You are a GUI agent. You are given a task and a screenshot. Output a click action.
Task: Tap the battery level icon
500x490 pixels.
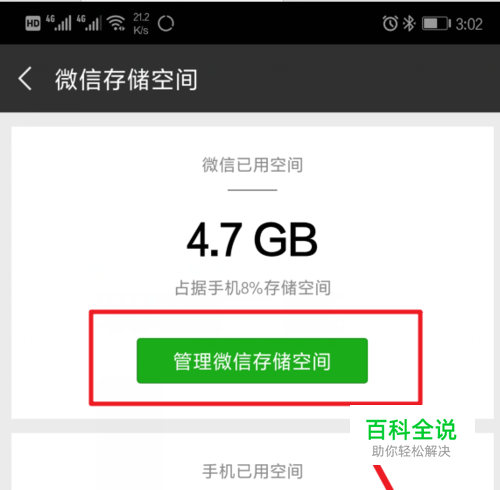436,24
